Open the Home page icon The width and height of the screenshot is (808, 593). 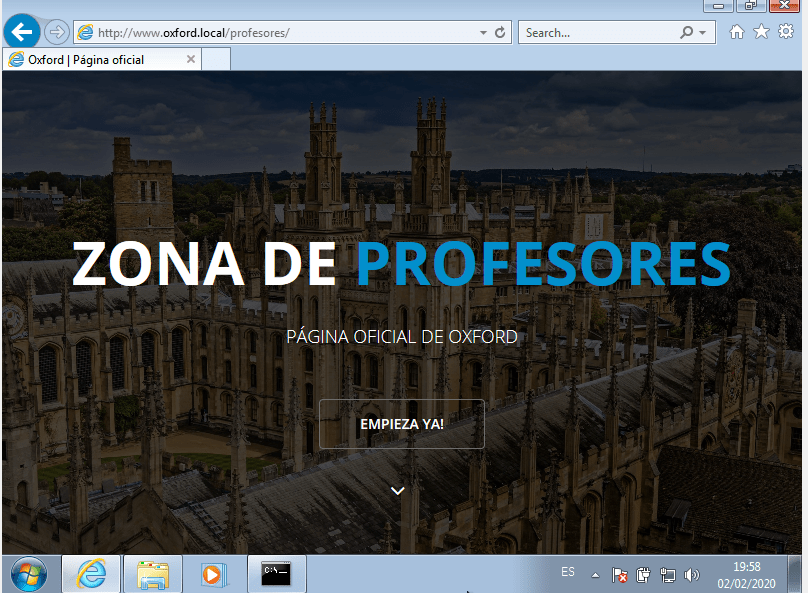tap(737, 32)
